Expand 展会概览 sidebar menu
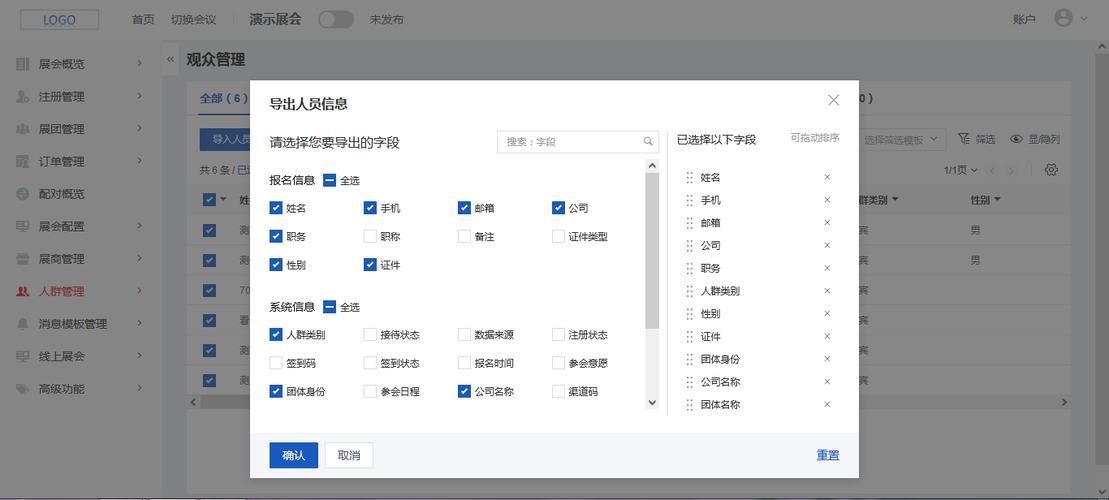The width and height of the screenshot is (1109, 500). (139, 64)
